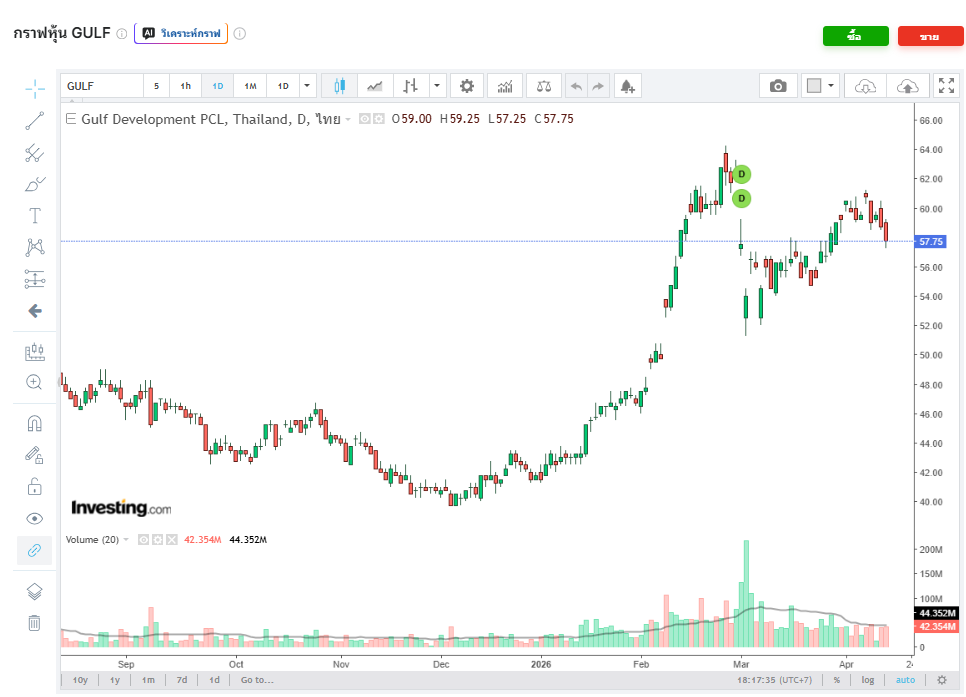Remove the Volume indicator with its X icon
This screenshot has width=966, height=697.
click(x=172, y=540)
